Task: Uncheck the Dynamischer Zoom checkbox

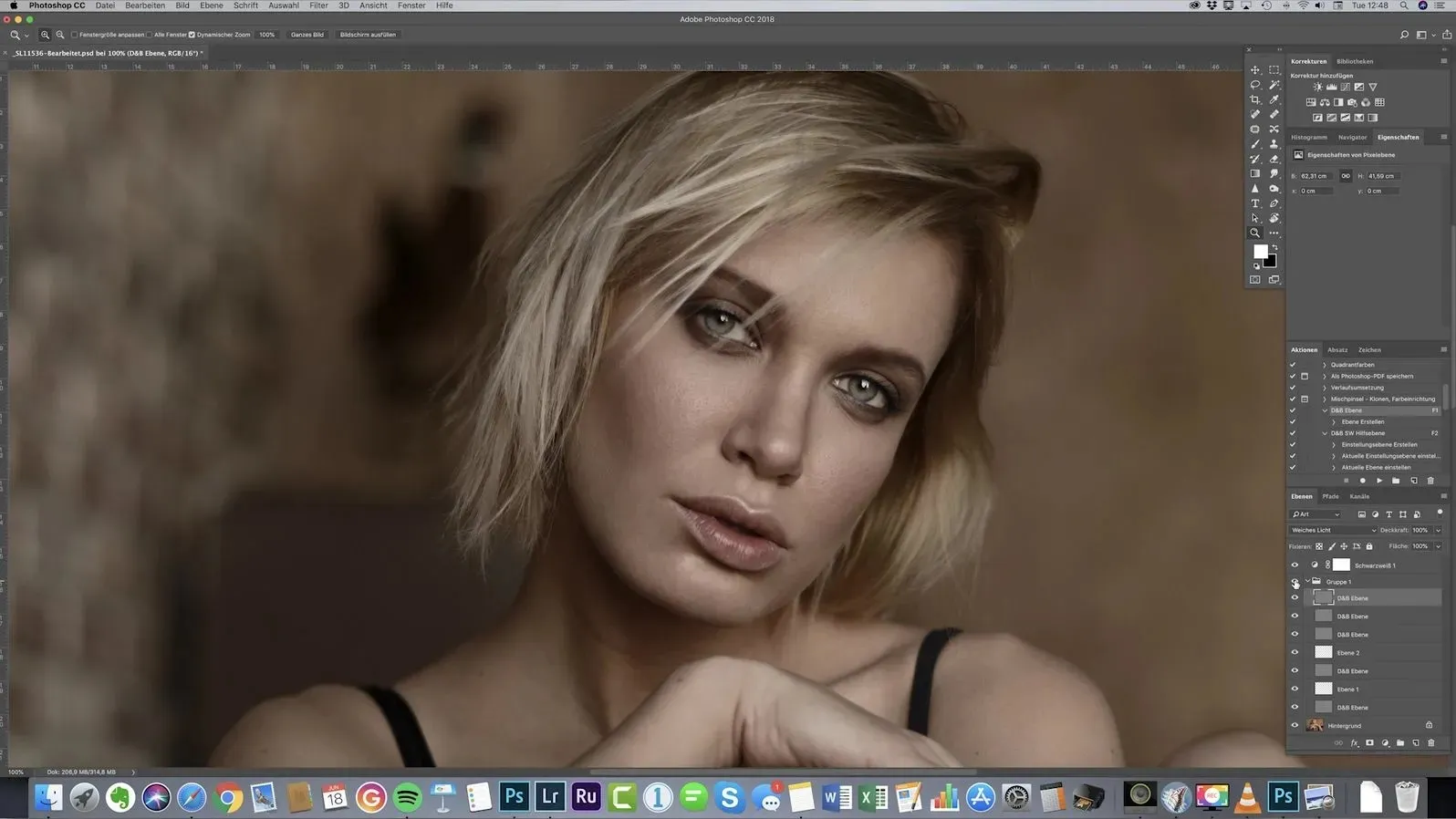Action: point(192,35)
